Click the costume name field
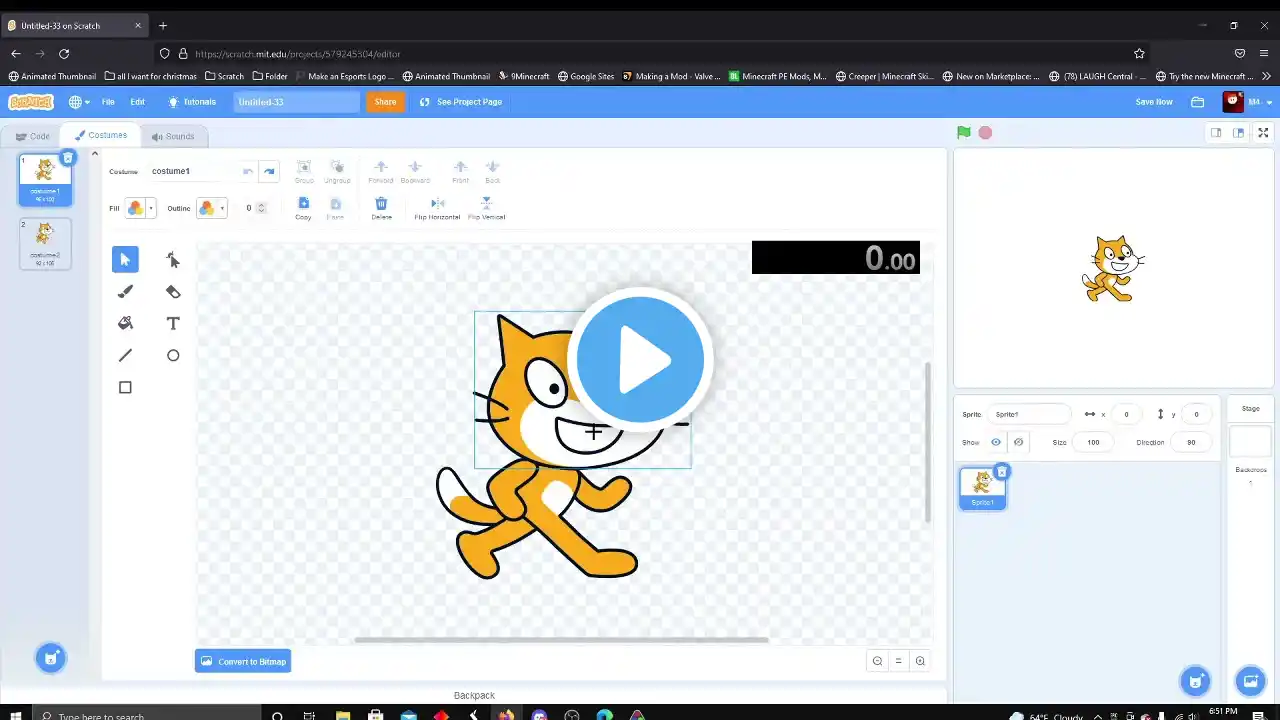 pyautogui.click(x=192, y=171)
